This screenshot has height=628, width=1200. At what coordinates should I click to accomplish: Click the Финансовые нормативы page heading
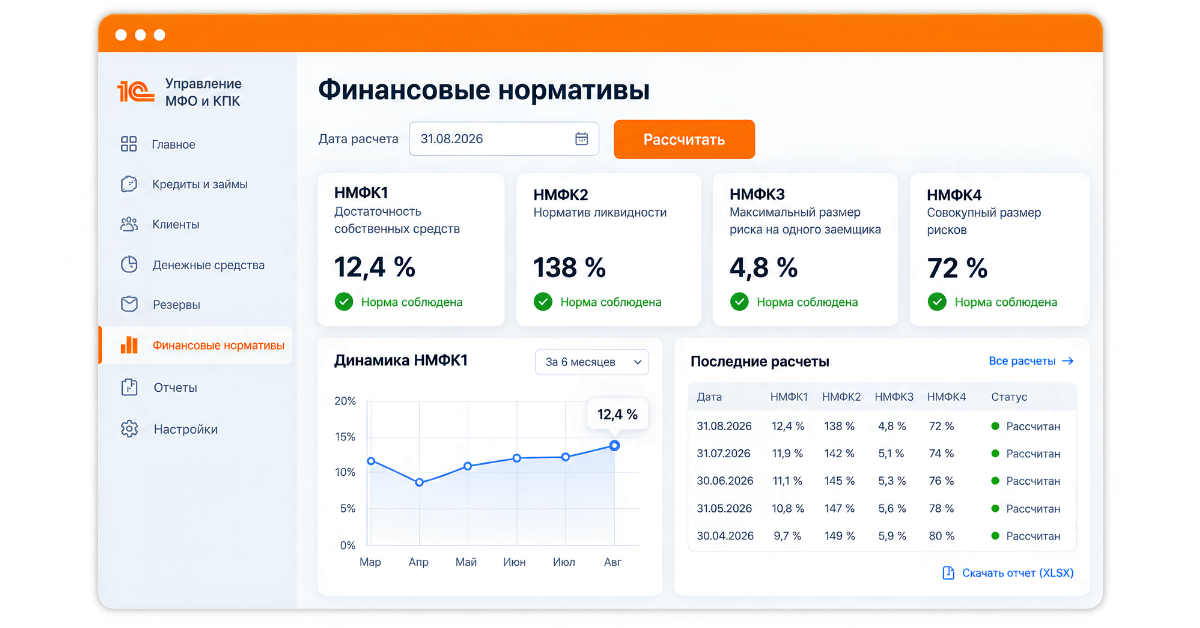pos(484,90)
